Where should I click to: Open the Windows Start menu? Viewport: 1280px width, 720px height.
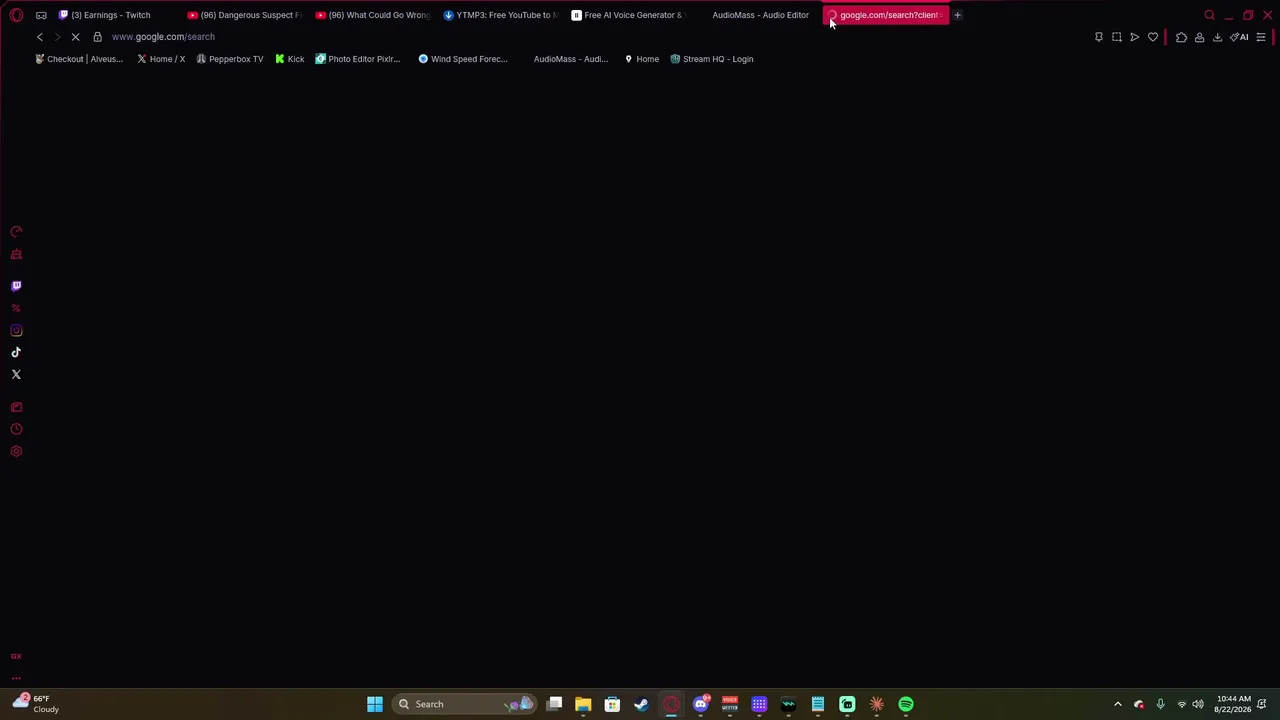(x=375, y=704)
